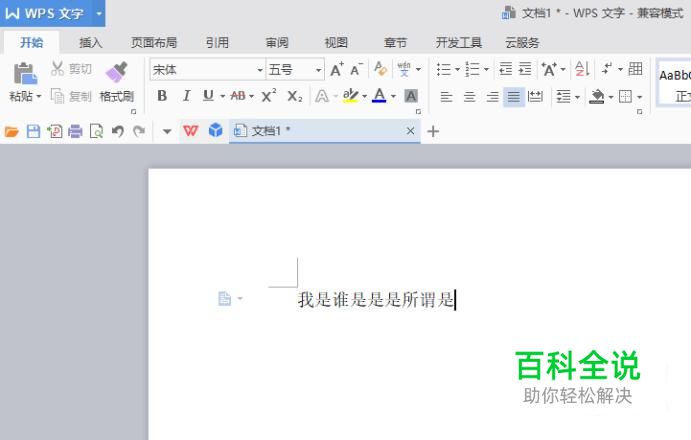Click the WPS 文字 application button
Screen dimensions: 691x440
click(45, 13)
